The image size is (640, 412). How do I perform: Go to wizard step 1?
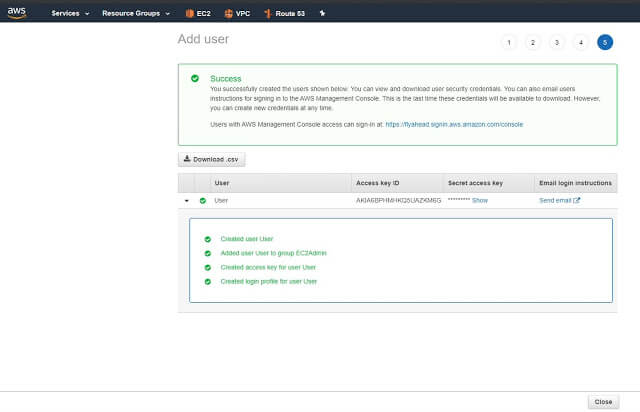[509, 42]
